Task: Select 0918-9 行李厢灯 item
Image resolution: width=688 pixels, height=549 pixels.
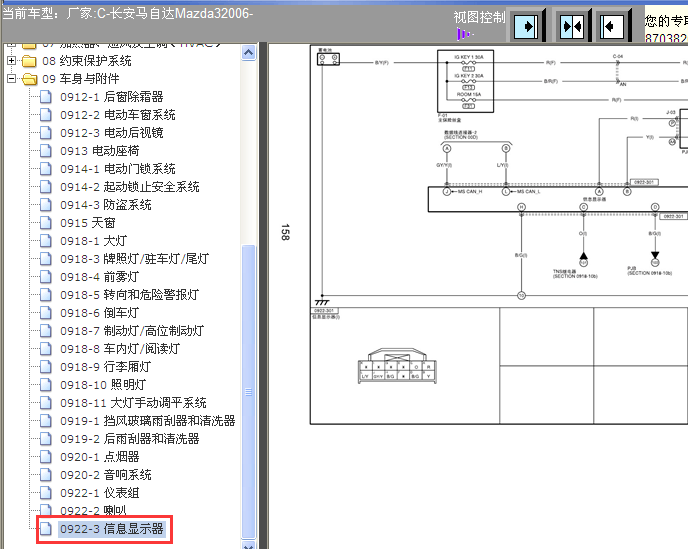Action: 105,367
